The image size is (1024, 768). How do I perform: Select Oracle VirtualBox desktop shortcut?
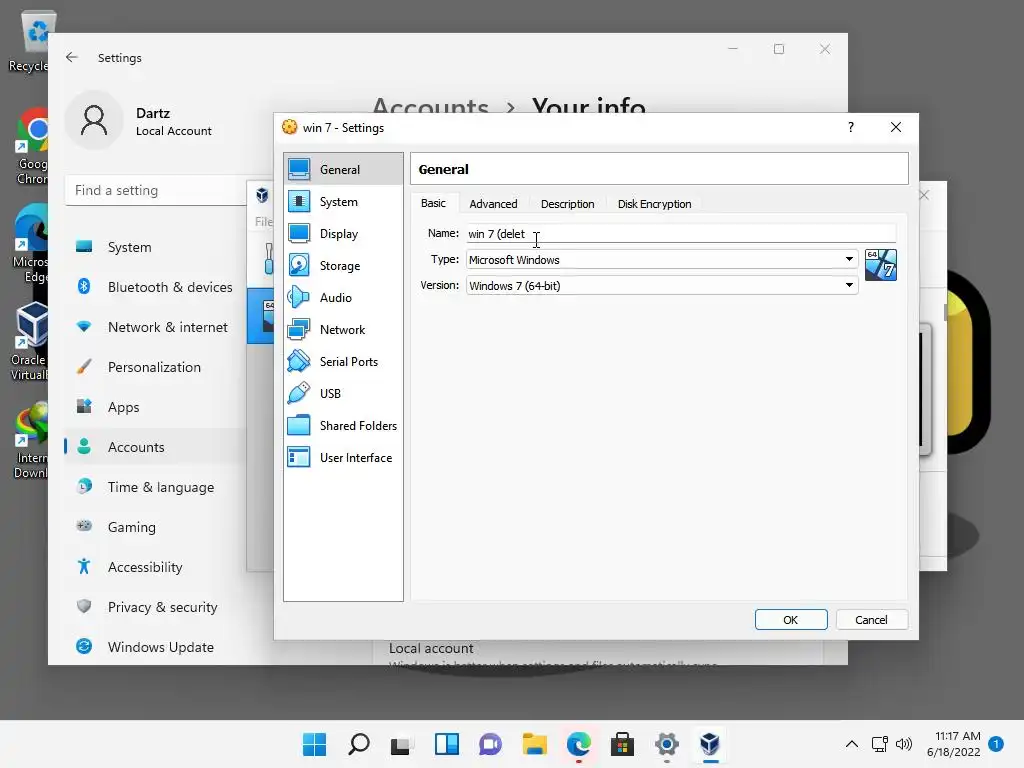29,340
